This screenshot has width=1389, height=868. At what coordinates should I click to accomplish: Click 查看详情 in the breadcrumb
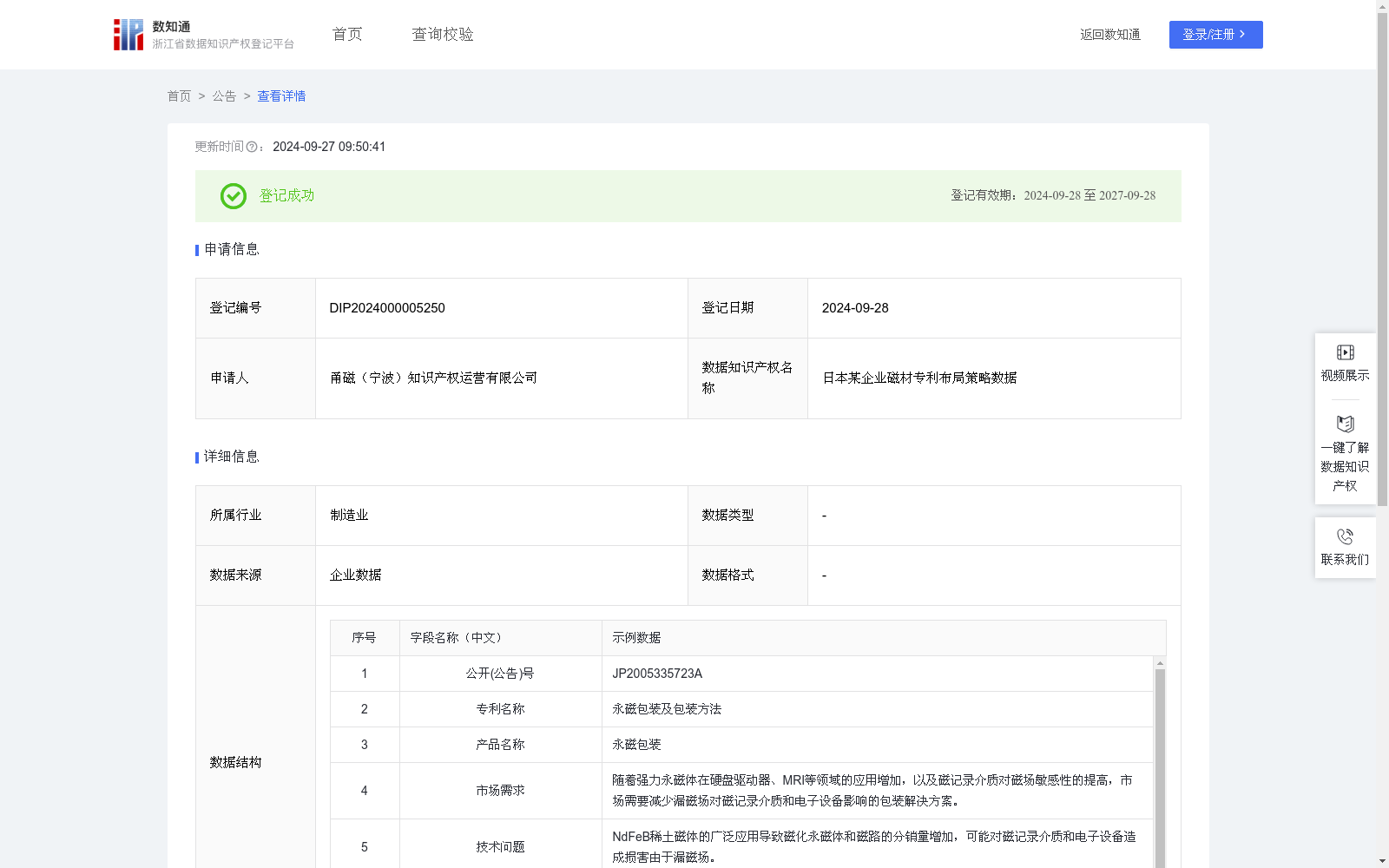(281, 95)
